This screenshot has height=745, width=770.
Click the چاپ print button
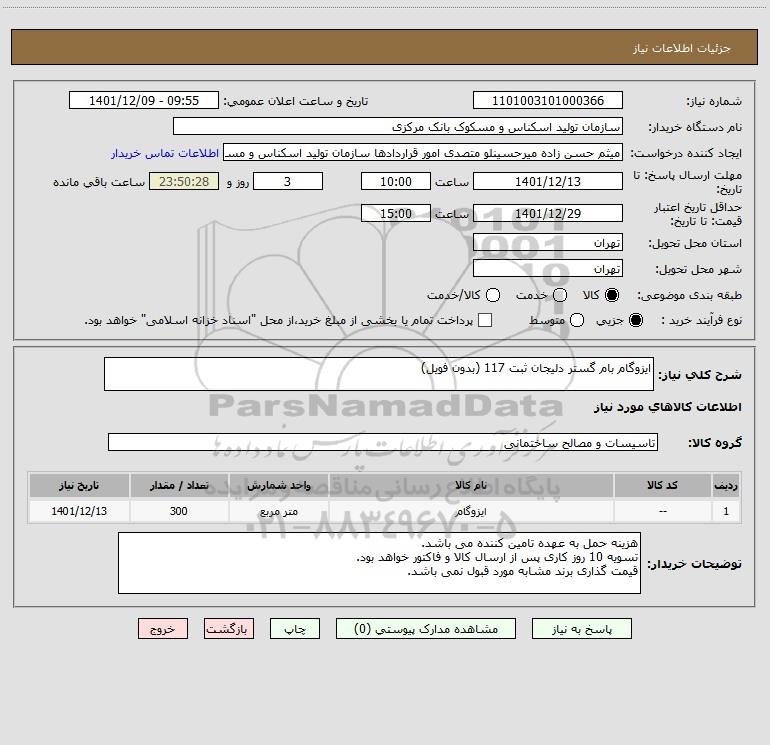tap(295, 629)
